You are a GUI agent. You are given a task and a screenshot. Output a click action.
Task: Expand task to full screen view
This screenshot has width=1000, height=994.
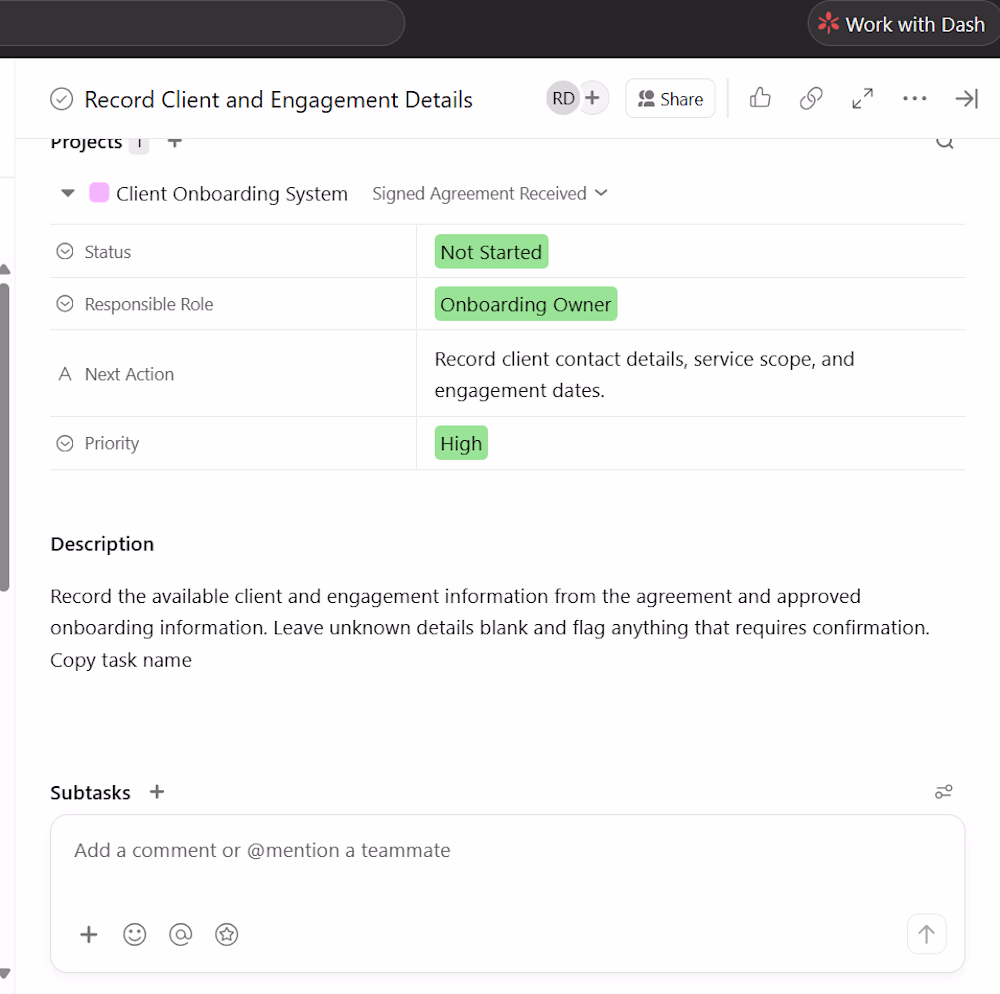[x=862, y=98]
